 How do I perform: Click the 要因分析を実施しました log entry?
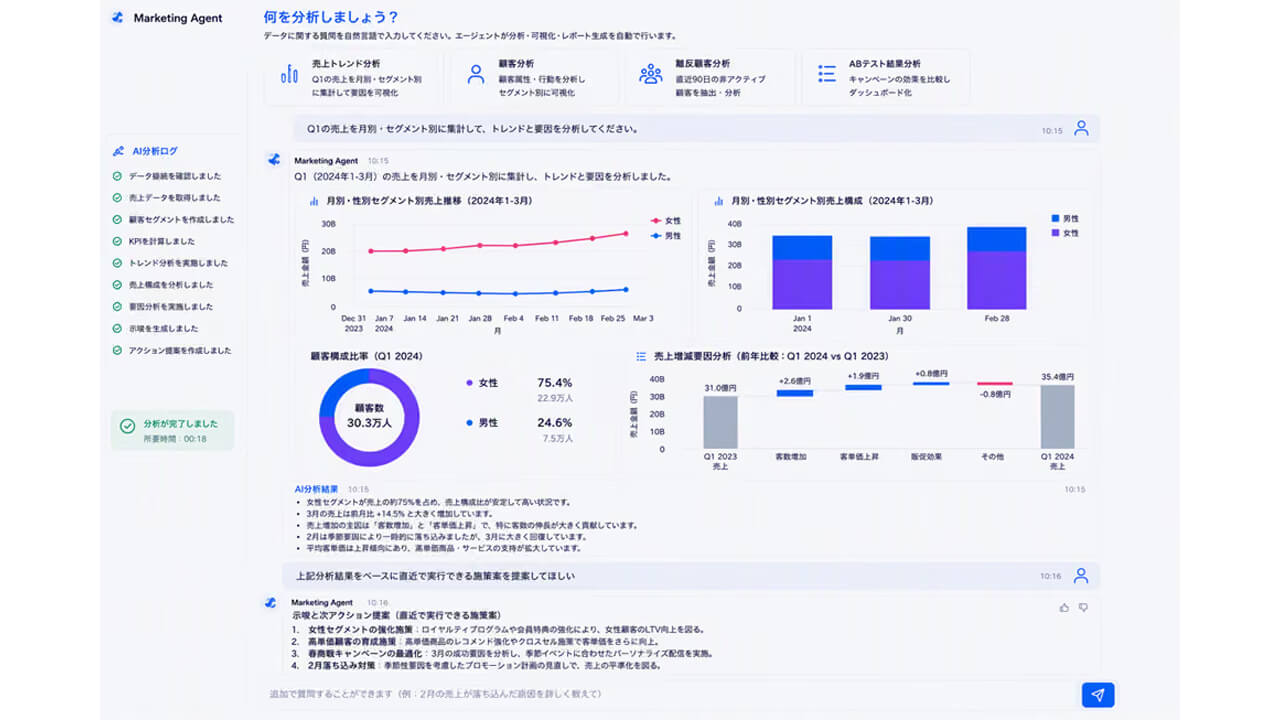pos(171,307)
